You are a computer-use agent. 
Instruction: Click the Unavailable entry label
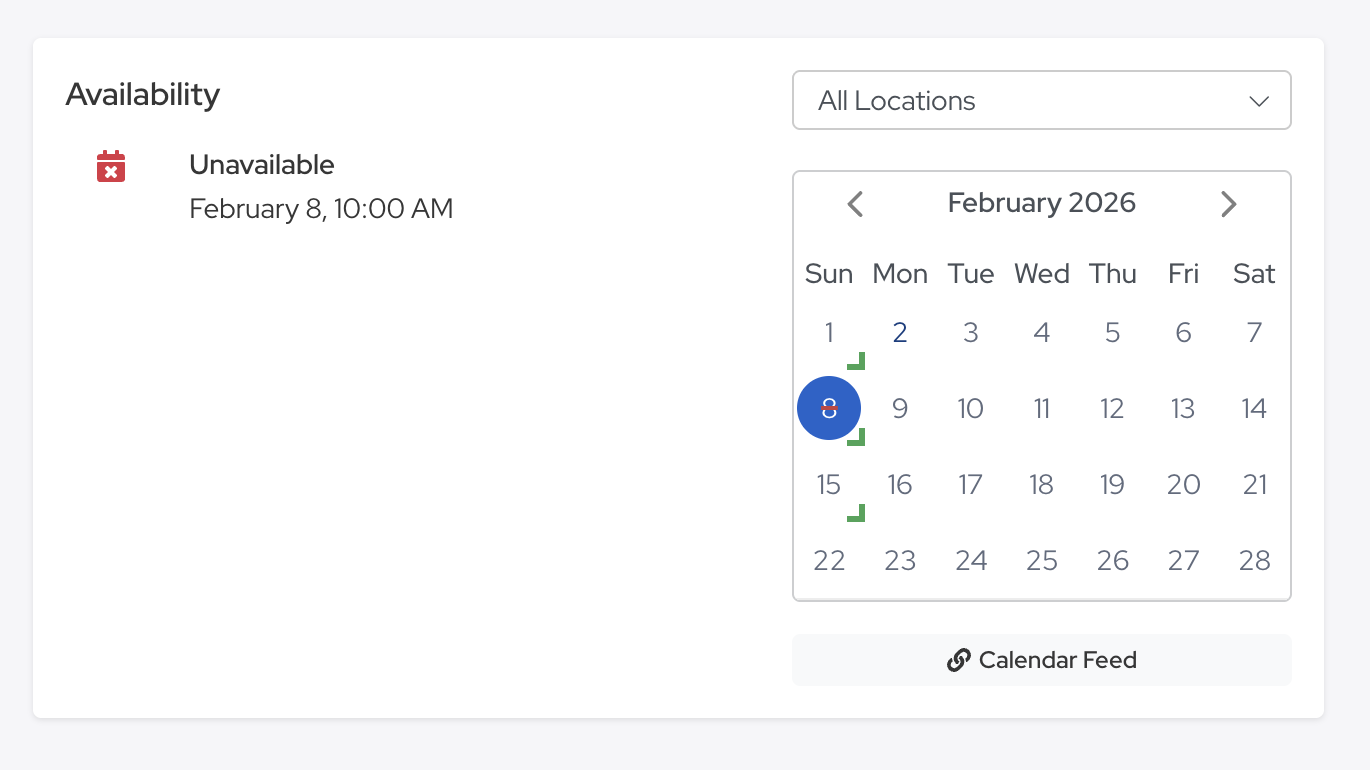262,165
